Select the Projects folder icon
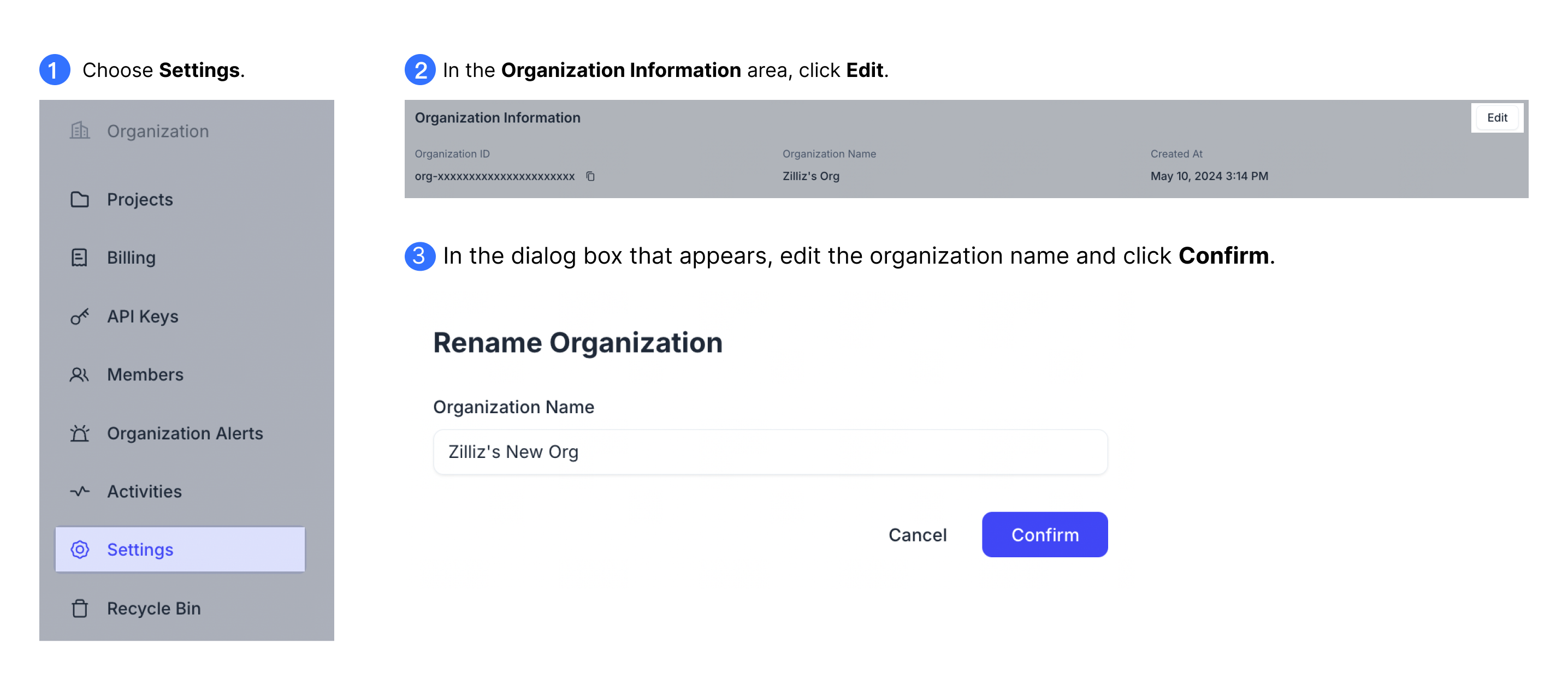 [80, 198]
